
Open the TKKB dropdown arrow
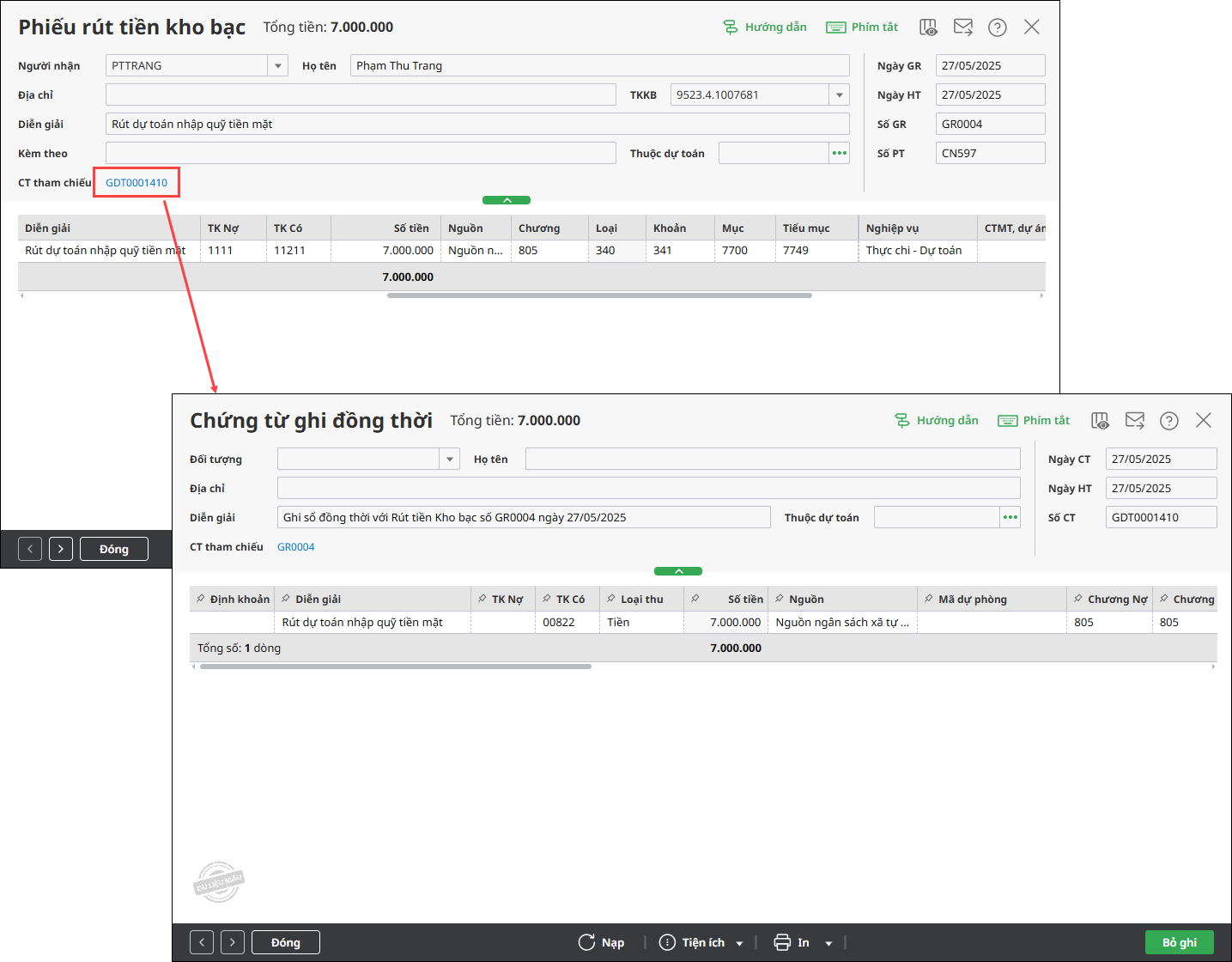[x=840, y=94]
